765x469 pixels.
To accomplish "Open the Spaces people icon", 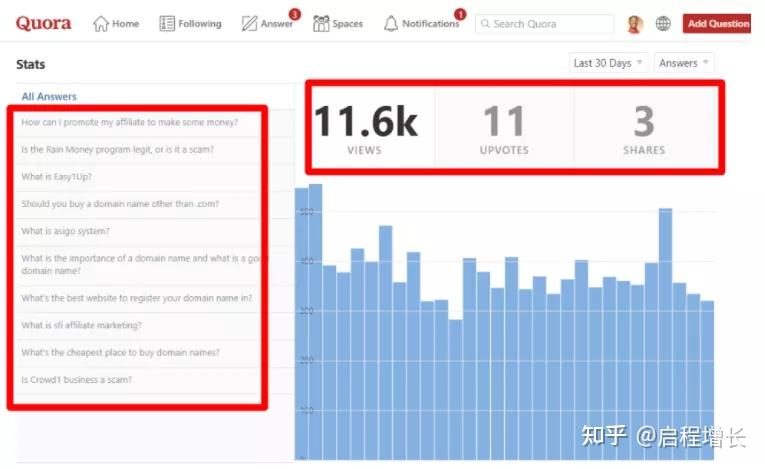I will pyautogui.click(x=321, y=23).
